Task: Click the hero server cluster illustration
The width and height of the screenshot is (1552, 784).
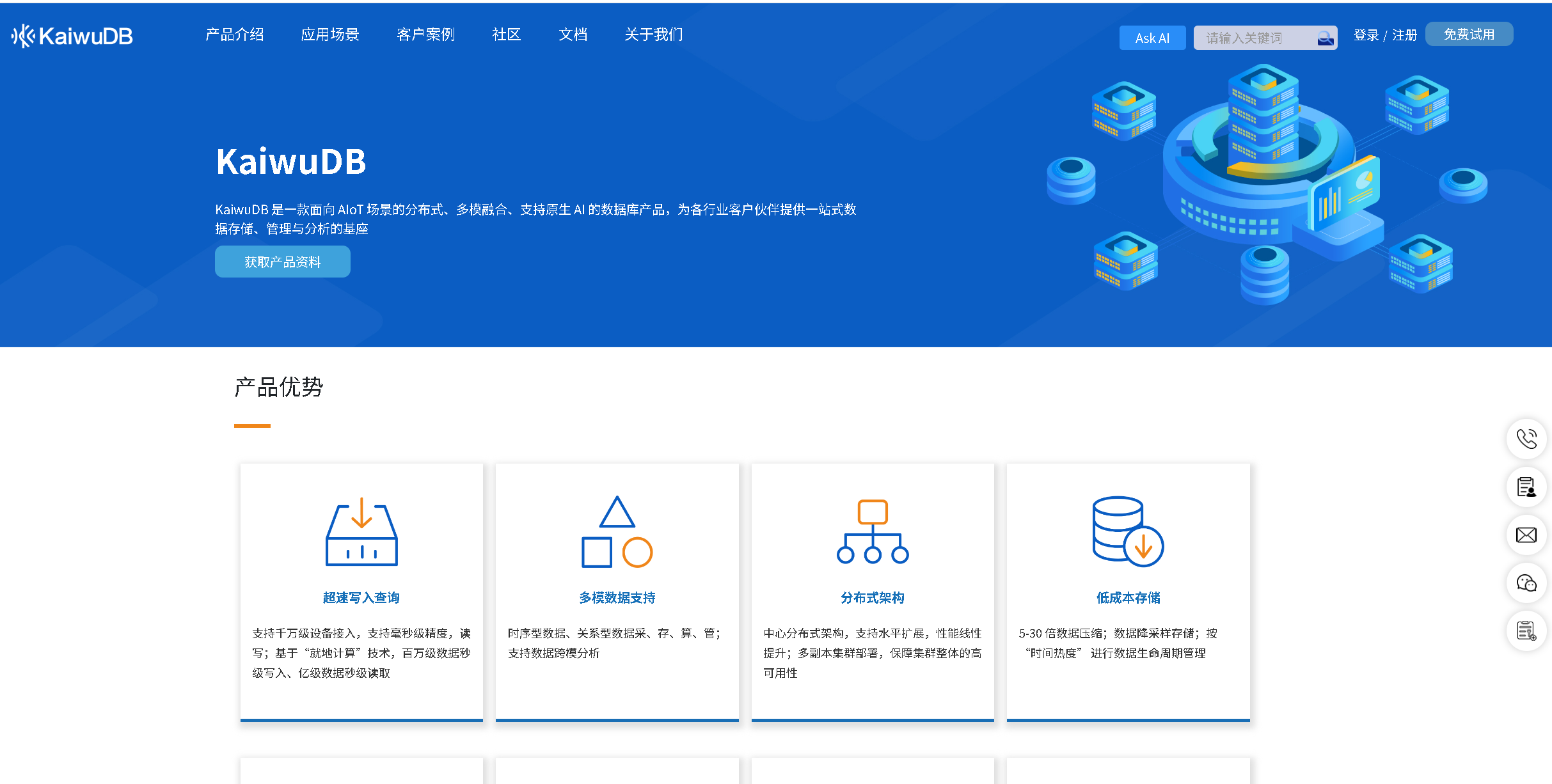Action: click(1267, 185)
